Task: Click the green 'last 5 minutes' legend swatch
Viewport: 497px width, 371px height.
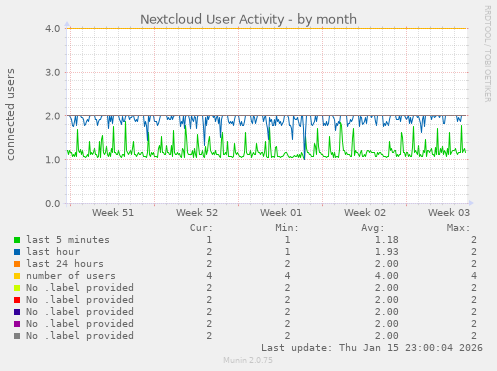Action: tap(17, 240)
